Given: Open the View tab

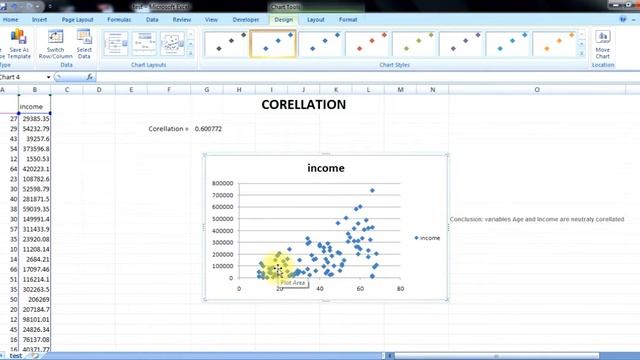Looking at the screenshot, I should 211,20.
